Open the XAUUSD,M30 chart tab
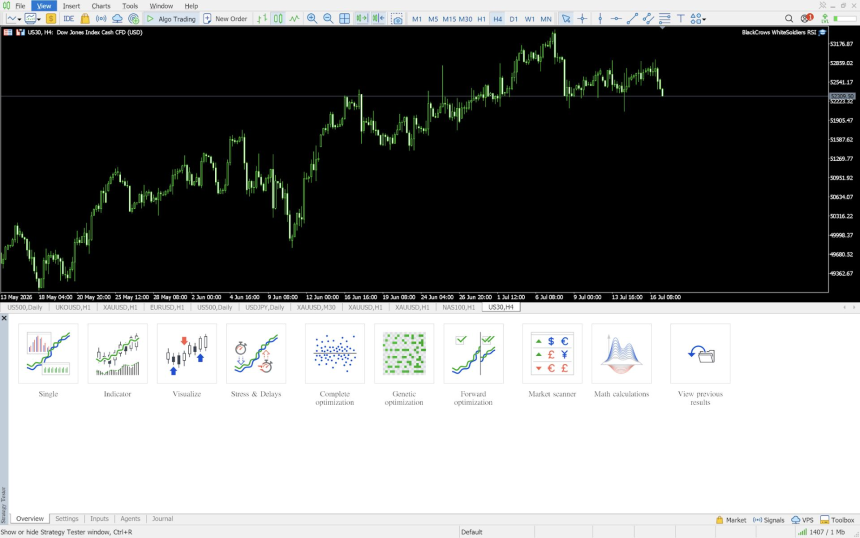This screenshot has width=860, height=538. tap(316, 307)
